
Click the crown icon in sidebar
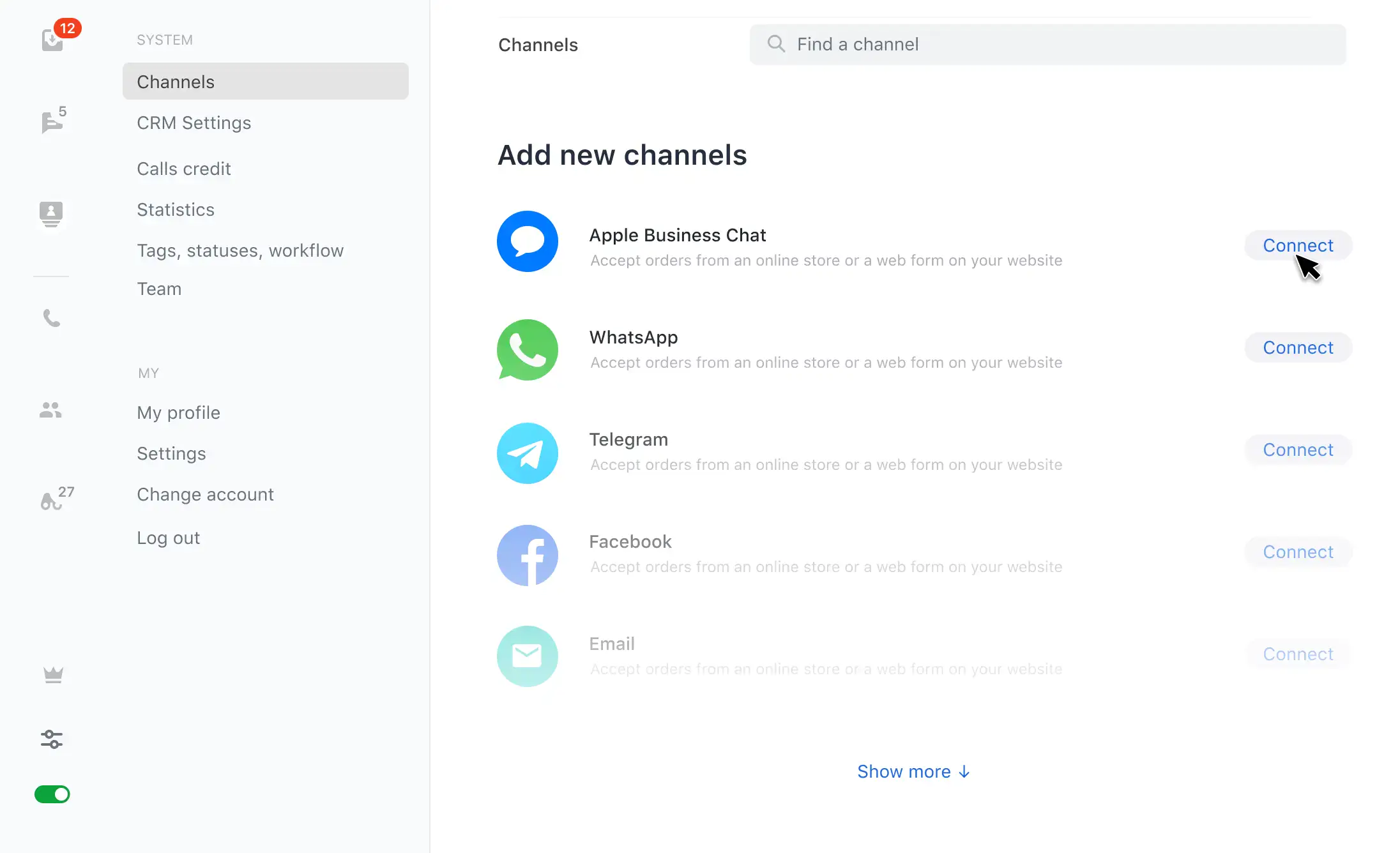pyautogui.click(x=53, y=675)
